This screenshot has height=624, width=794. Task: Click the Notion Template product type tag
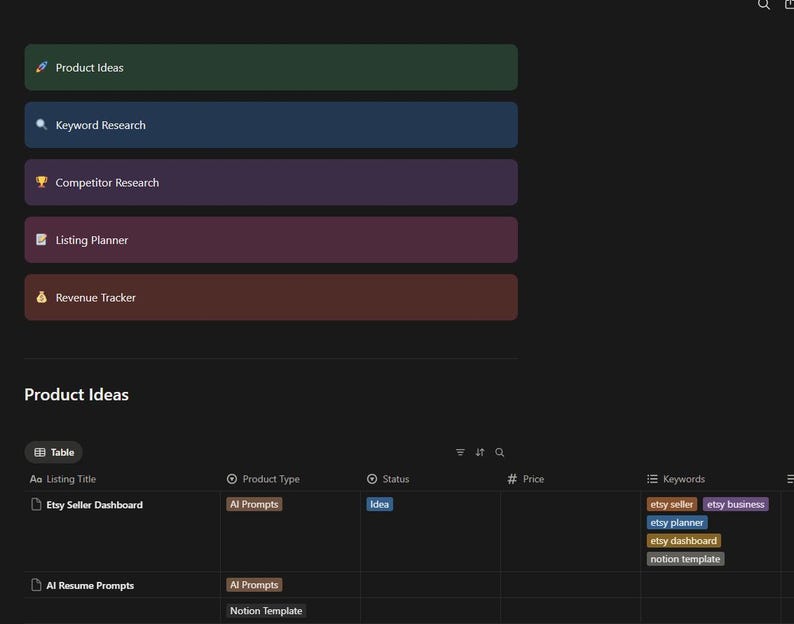266,611
